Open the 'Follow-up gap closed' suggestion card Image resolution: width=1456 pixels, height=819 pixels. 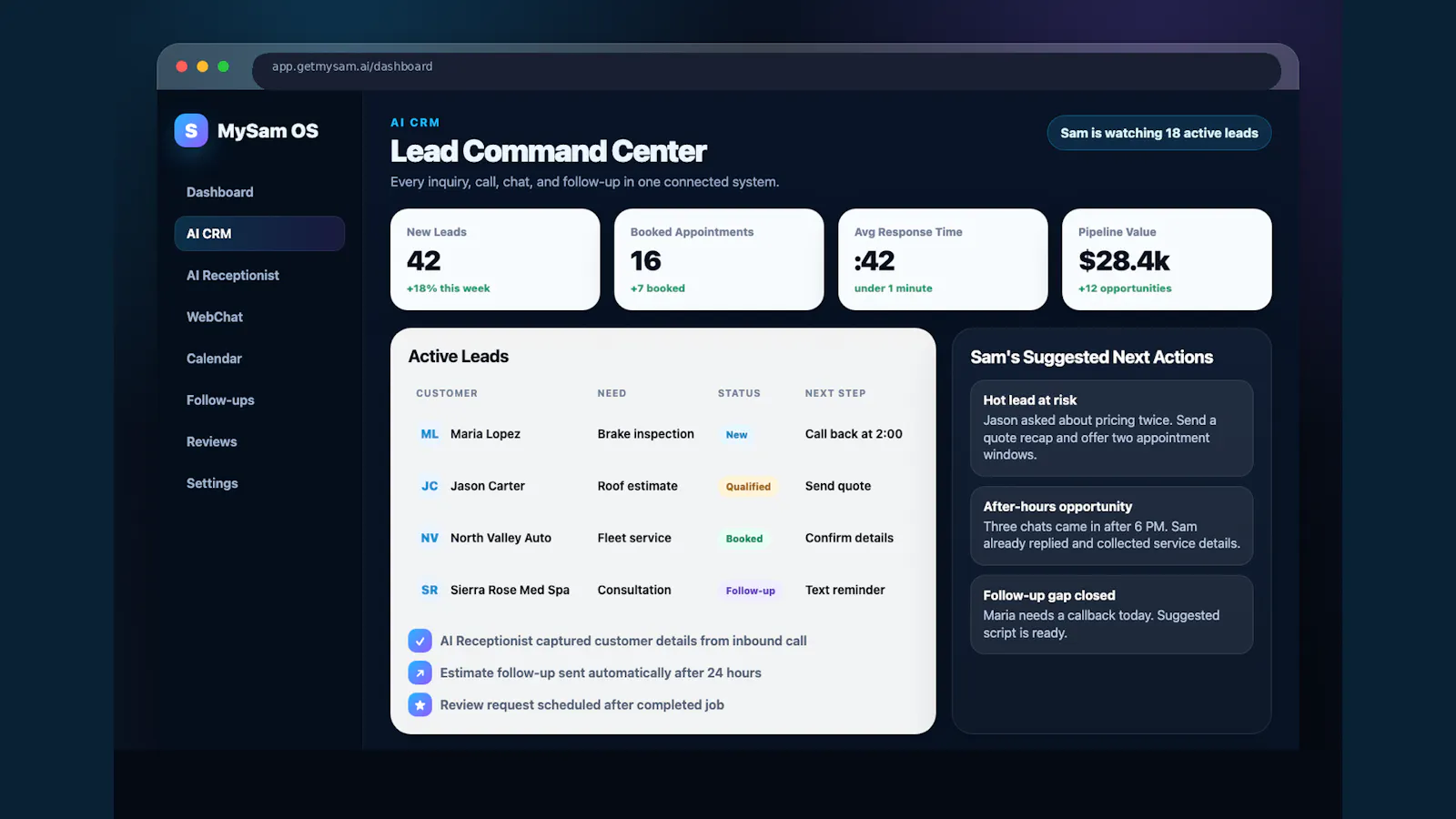(1111, 614)
